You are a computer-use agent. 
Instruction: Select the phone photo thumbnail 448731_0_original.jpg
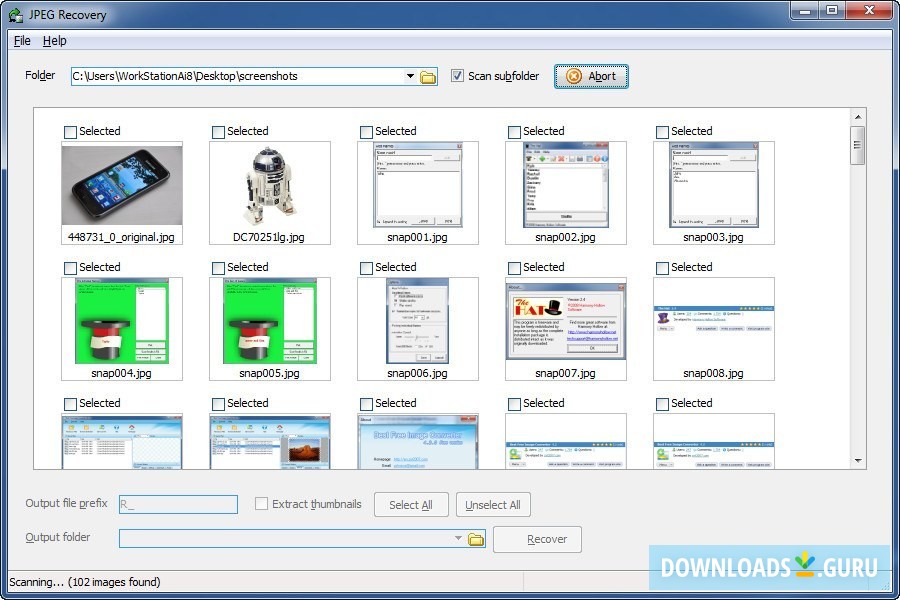122,185
